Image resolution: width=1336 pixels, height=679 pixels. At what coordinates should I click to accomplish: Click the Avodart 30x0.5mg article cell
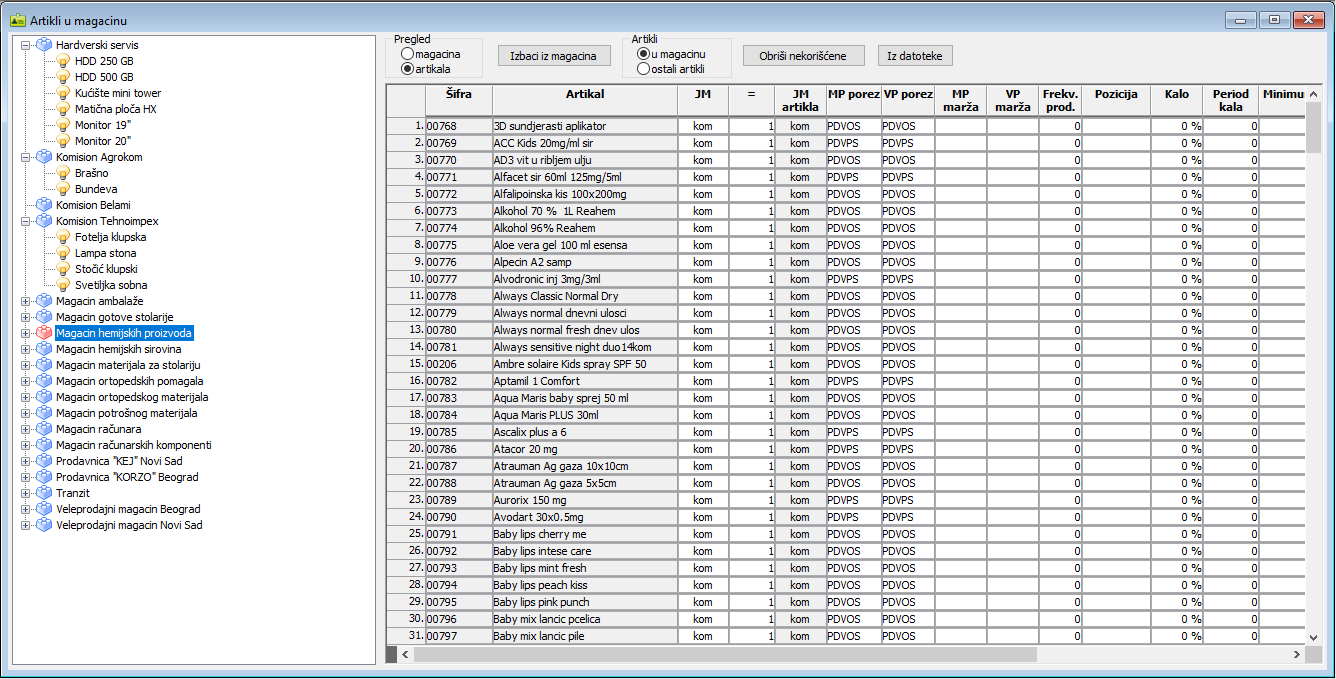tap(585, 517)
